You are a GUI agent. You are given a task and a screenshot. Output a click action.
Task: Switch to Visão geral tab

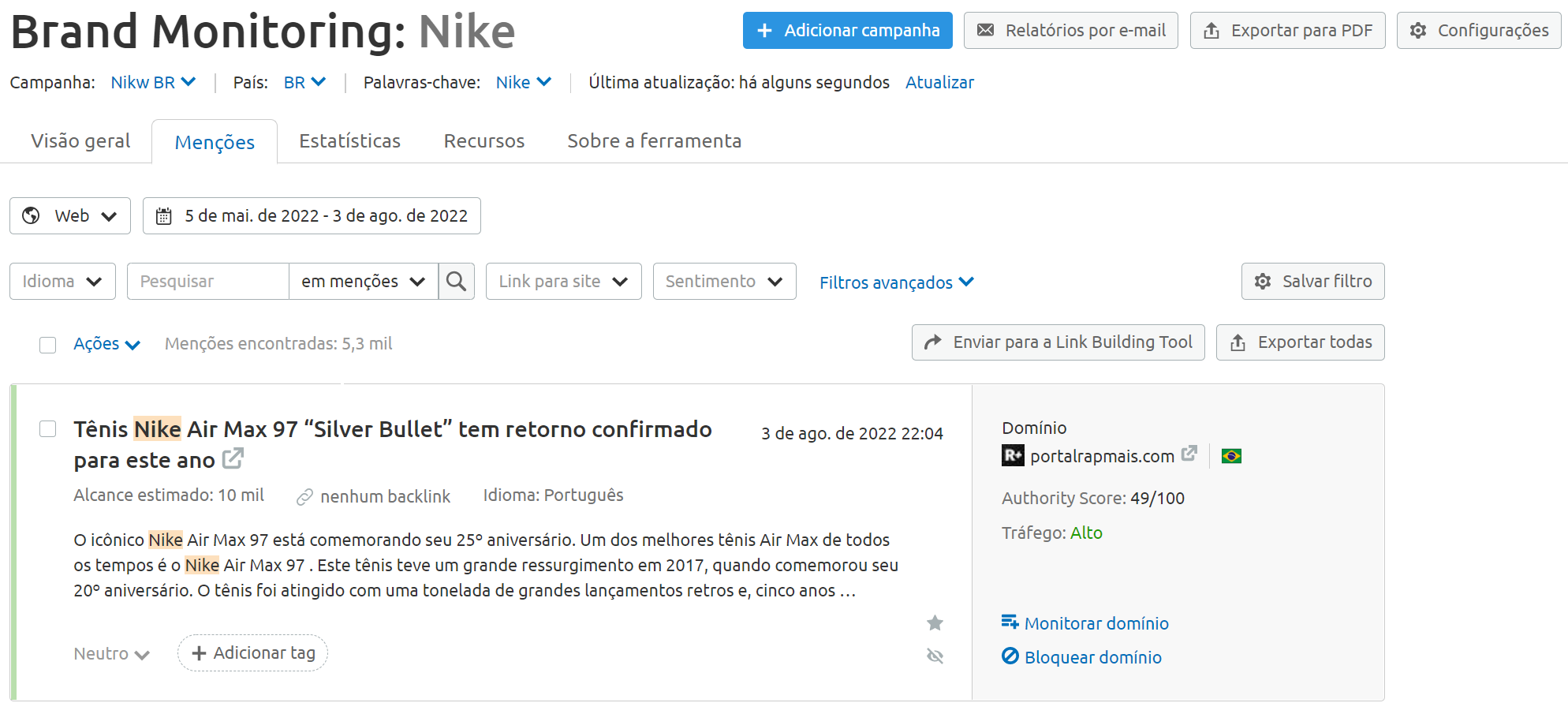(x=80, y=141)
